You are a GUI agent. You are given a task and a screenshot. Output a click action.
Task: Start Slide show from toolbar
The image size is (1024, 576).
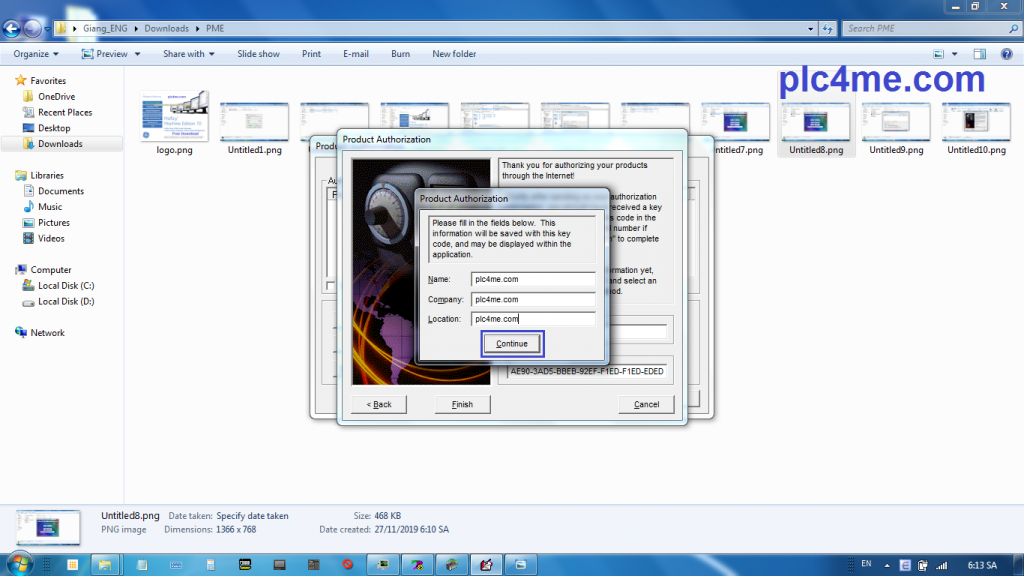click(258, 54)
